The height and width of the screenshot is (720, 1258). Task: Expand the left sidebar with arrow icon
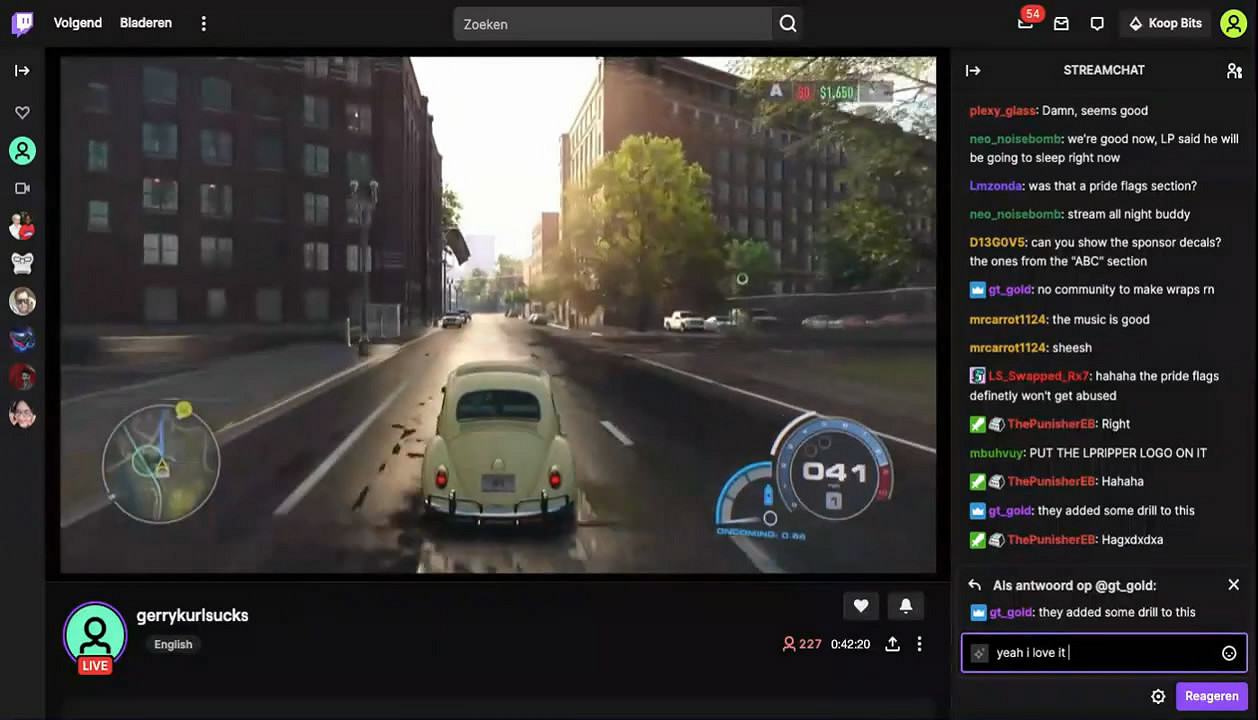click(x=22, y=71)
